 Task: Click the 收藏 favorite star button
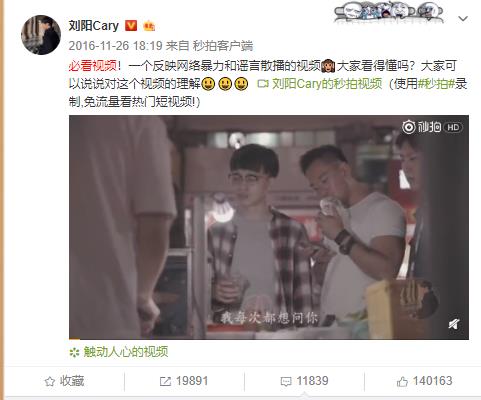pos(64,381)
